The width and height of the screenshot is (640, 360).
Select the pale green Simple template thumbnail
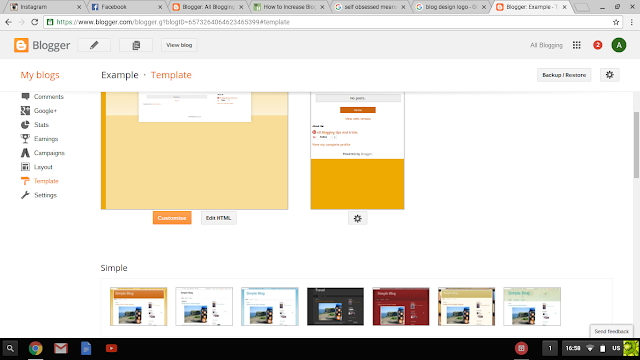532,307
